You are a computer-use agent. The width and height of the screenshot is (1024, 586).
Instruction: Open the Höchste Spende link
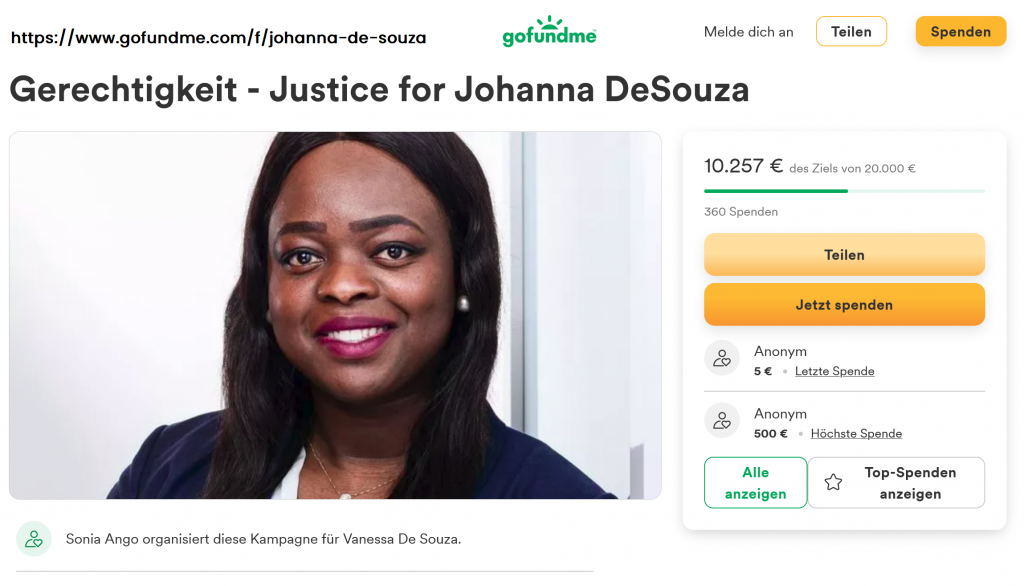coord(856,433)
